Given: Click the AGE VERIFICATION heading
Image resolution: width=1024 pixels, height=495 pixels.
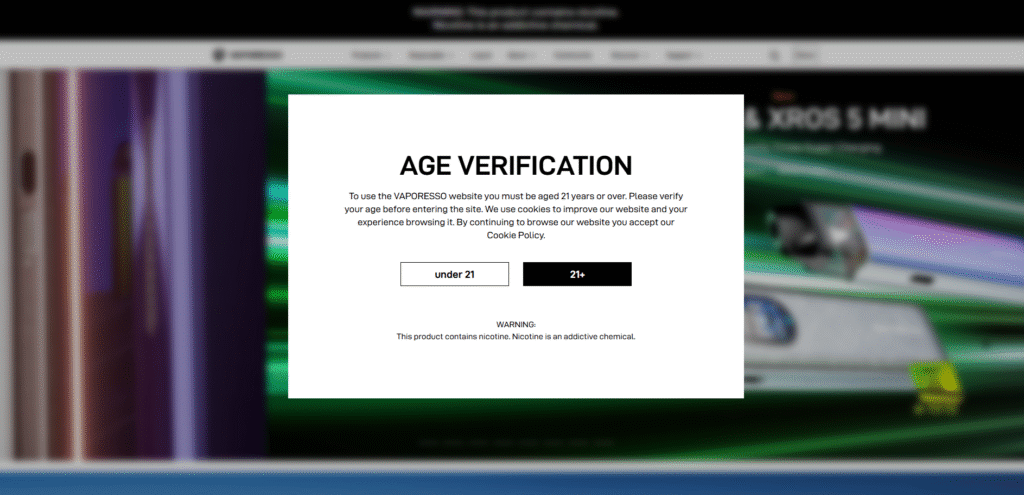Looking at the screenshot, I should point(516,166).
